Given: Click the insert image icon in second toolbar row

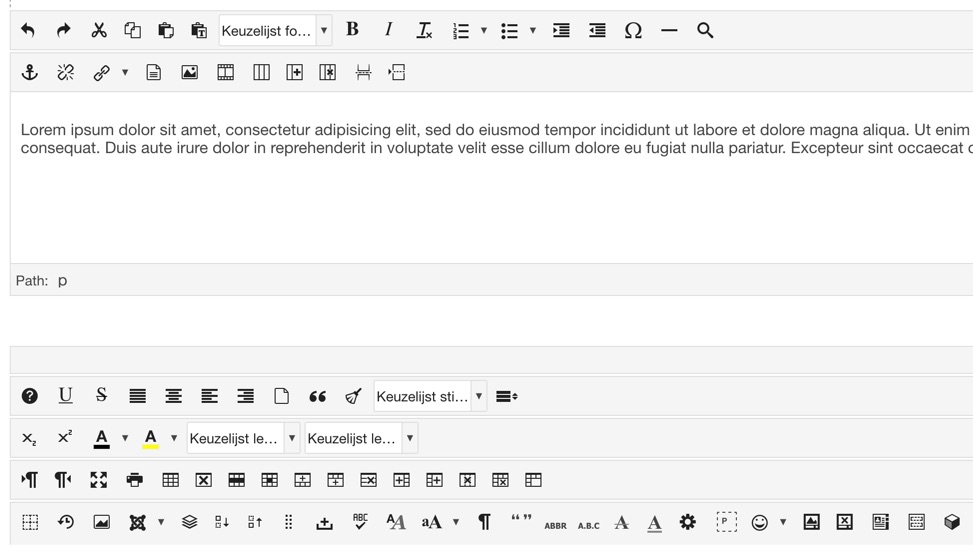Looking at the screenshot, I should (x=189, y=73).
